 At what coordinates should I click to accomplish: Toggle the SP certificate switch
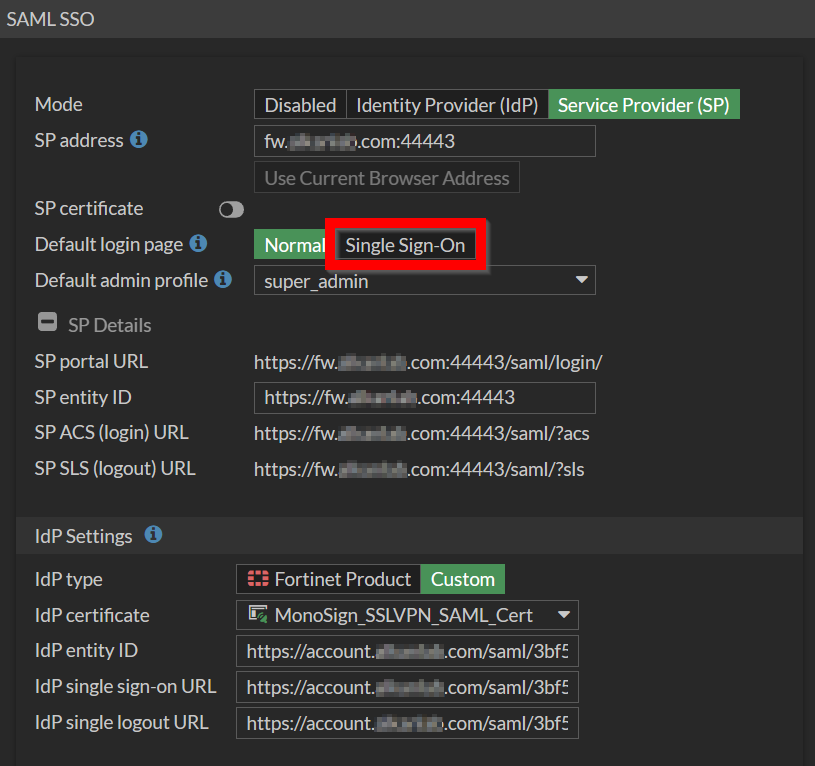[231, 209]
